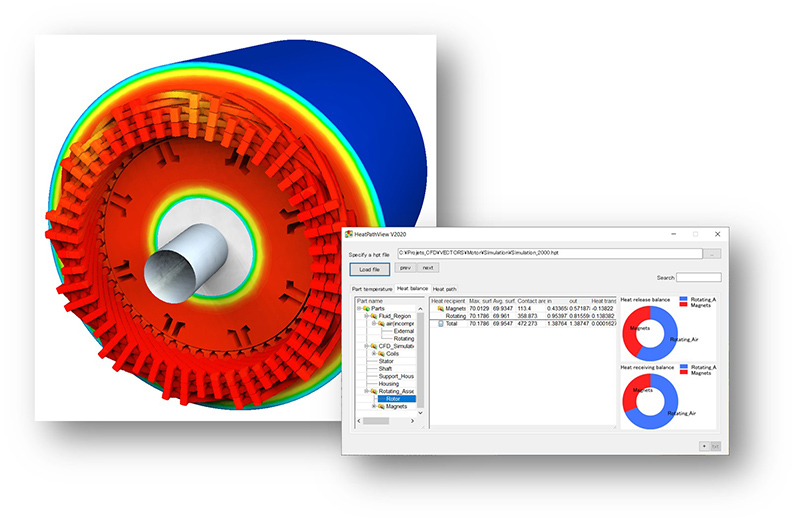The height and width of the screenshot is (526, 800).
Task: Click the Load file button
Action: (367, 268)
